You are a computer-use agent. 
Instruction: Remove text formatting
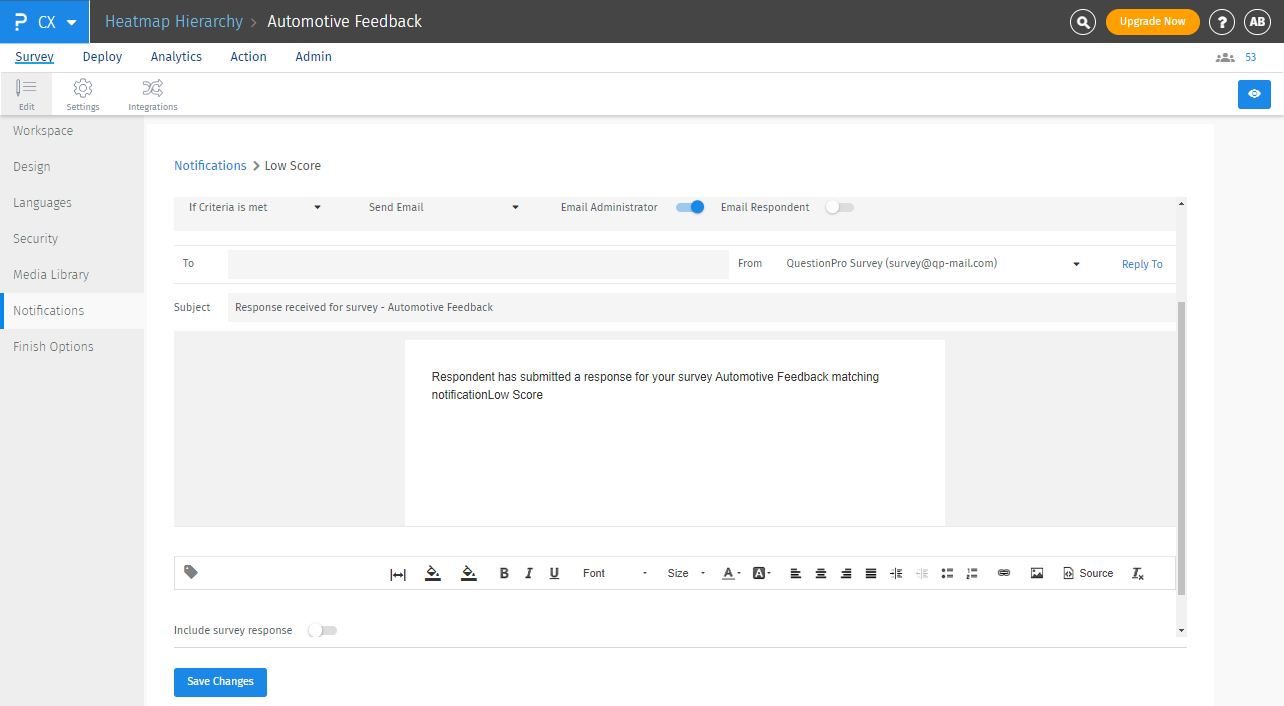tap(1138, 573)
